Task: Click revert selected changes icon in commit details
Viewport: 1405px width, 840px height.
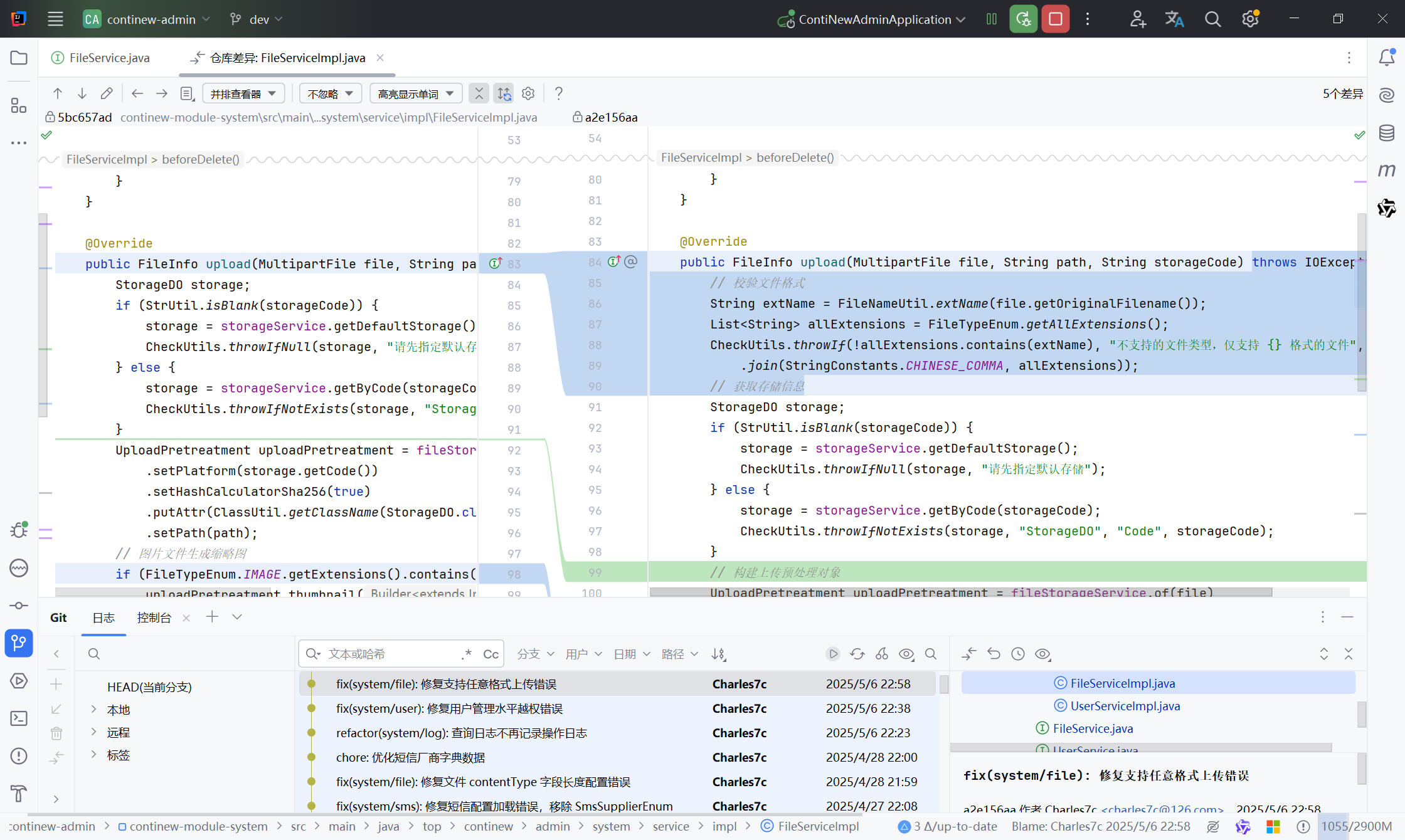Action: click(994, 654)
